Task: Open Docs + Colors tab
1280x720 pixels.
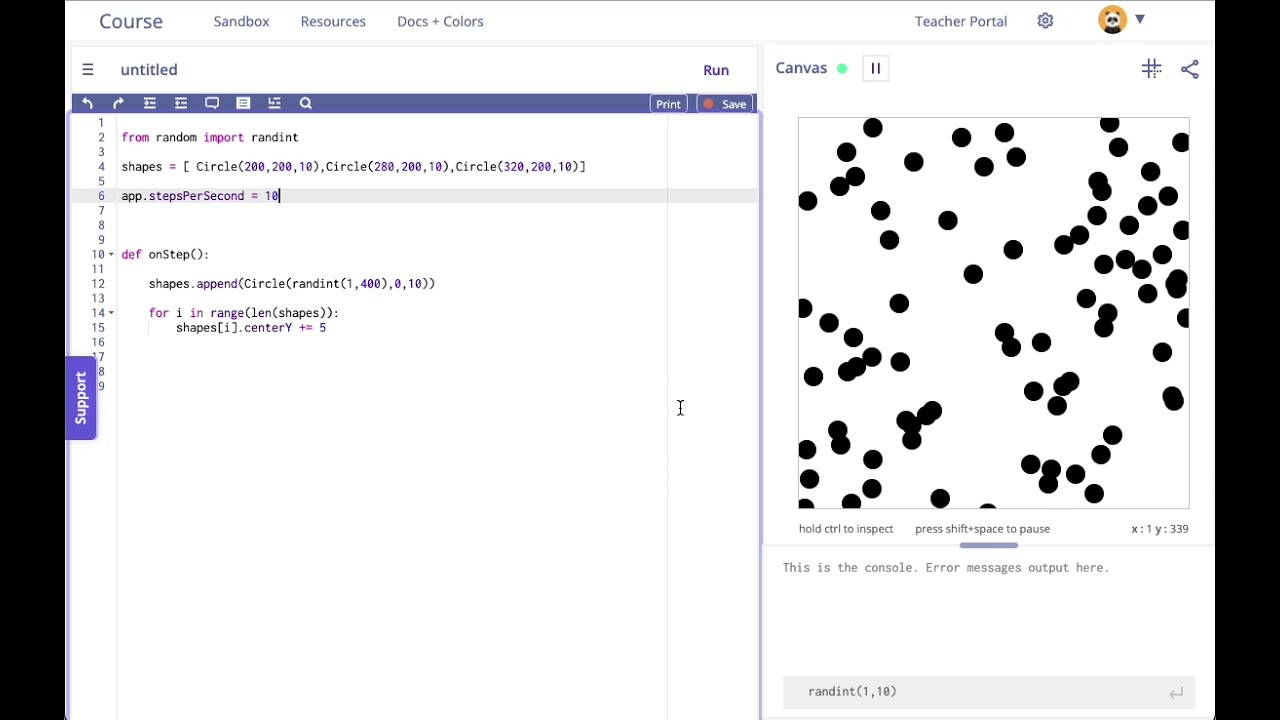Action: point(440,21)
